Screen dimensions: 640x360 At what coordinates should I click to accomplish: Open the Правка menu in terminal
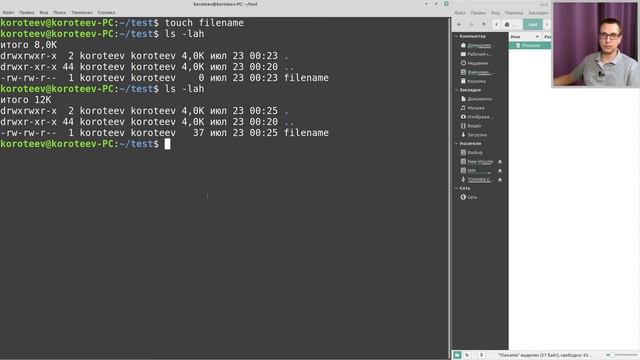pyautogui.click(x=27, y=13)
